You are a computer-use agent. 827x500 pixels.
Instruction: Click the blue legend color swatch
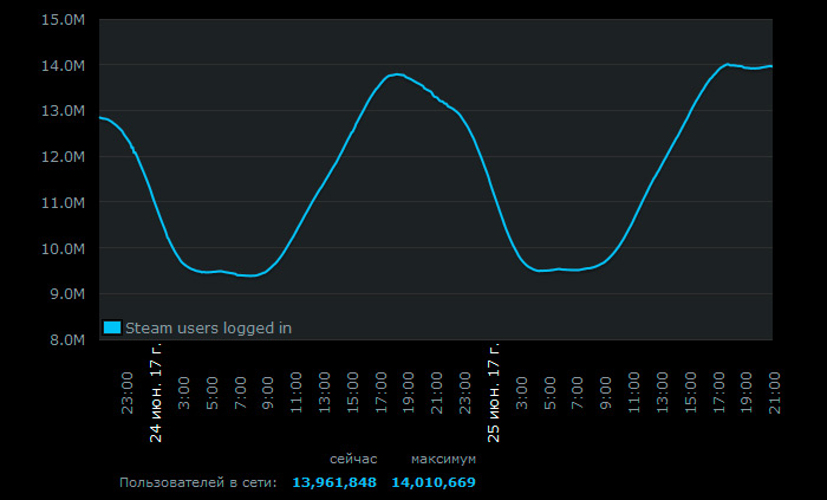[x=112, y=327]
